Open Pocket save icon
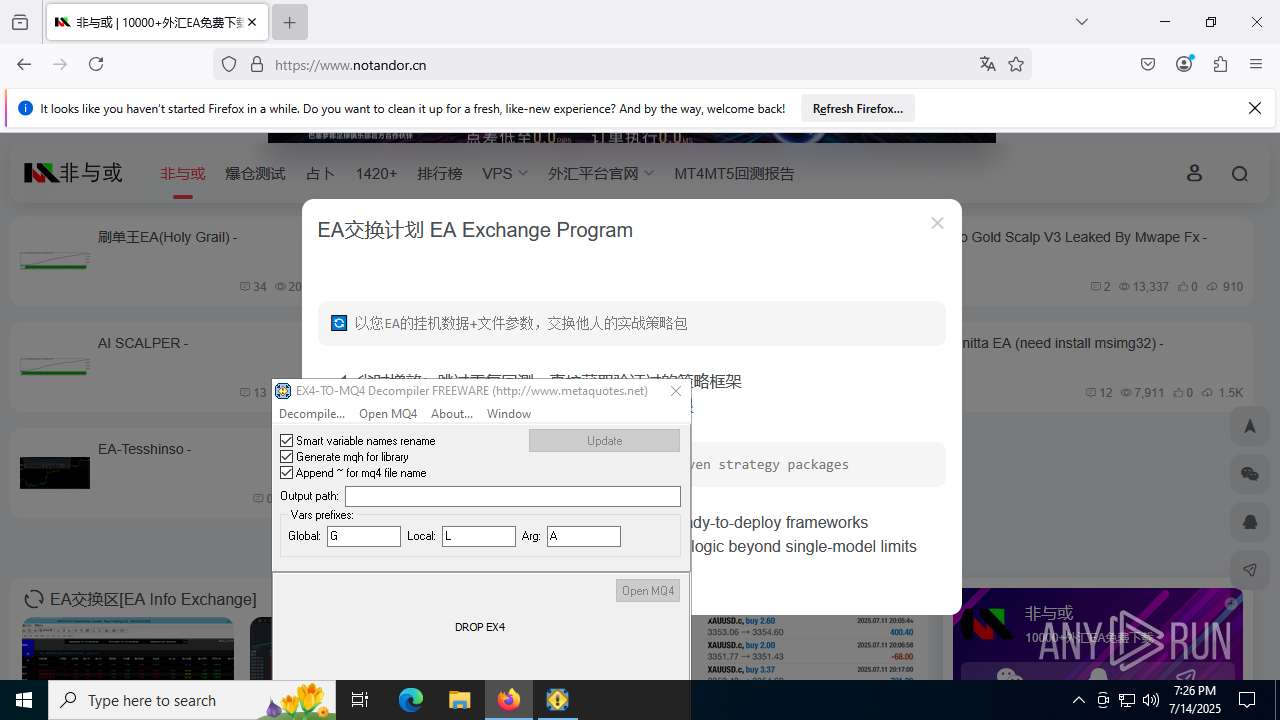 coord(1148,64)
